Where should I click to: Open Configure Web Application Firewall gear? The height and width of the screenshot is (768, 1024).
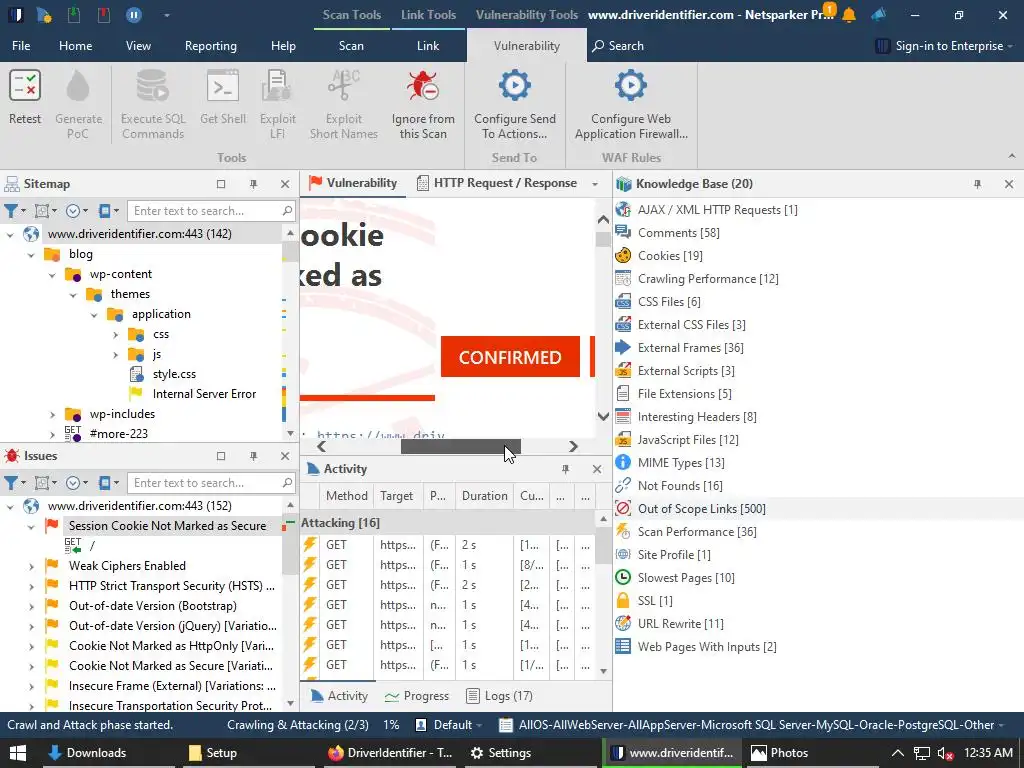(631, 86)
